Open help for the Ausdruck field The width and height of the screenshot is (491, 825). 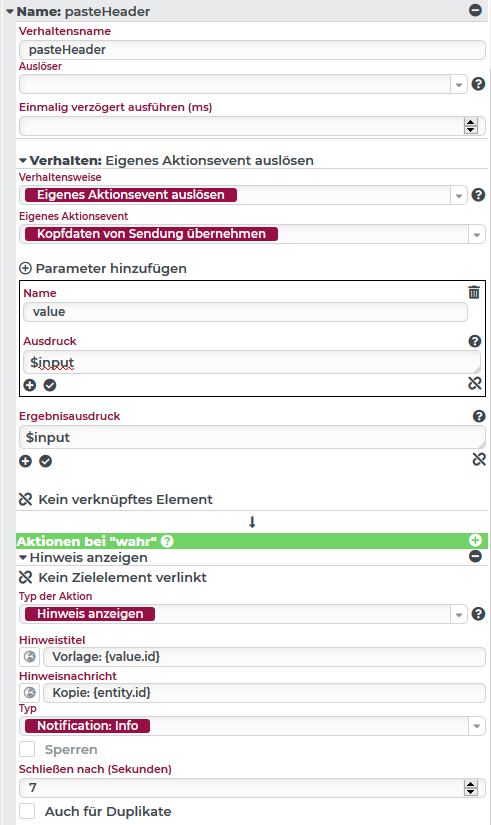click(475, 341)
